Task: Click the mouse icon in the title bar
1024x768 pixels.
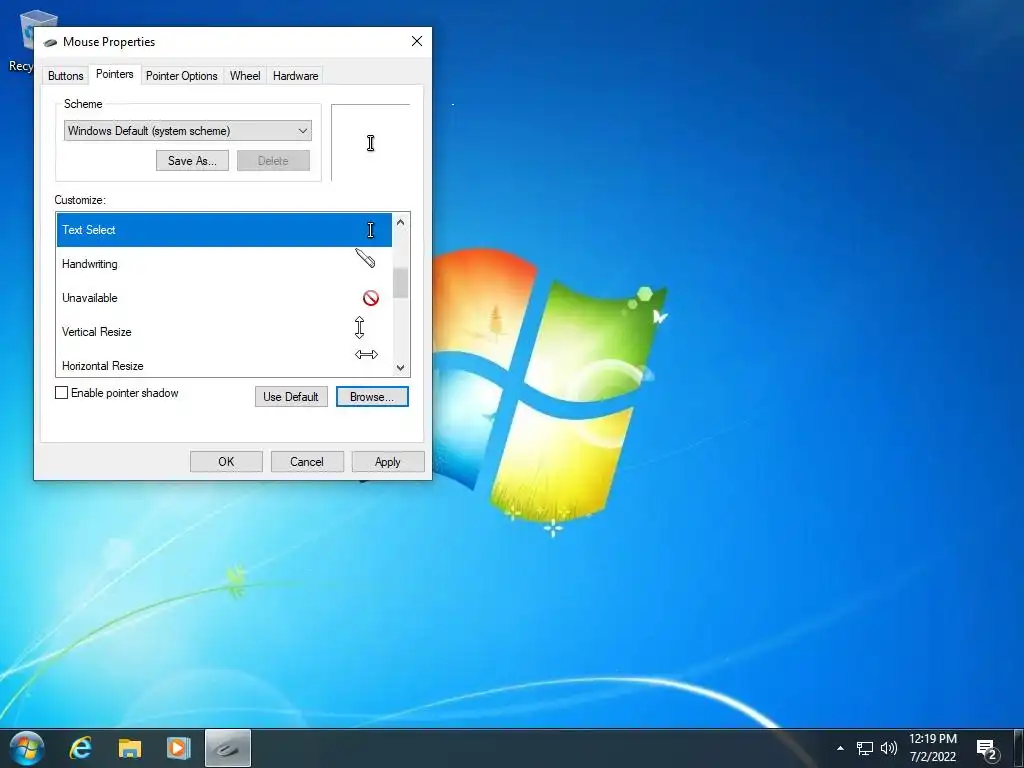Action: tap(50, 42)
